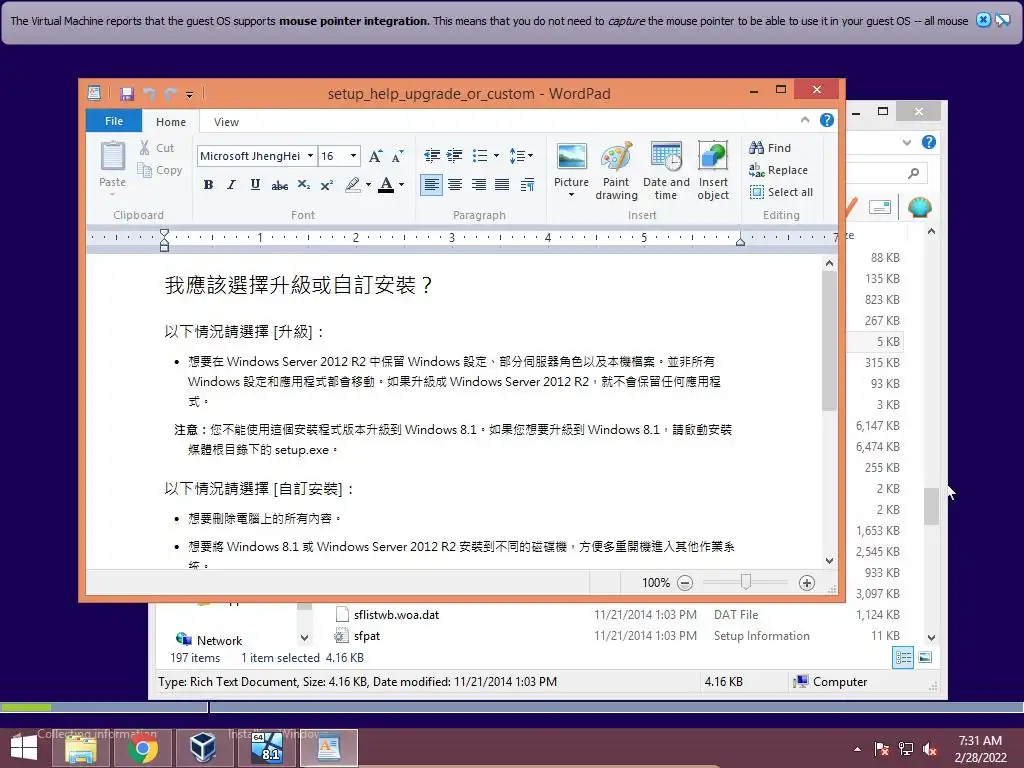The height and width of the screenshot is (768, 1024).
Task: Open VirtualBox from taskbar
Action: (203, 748)
